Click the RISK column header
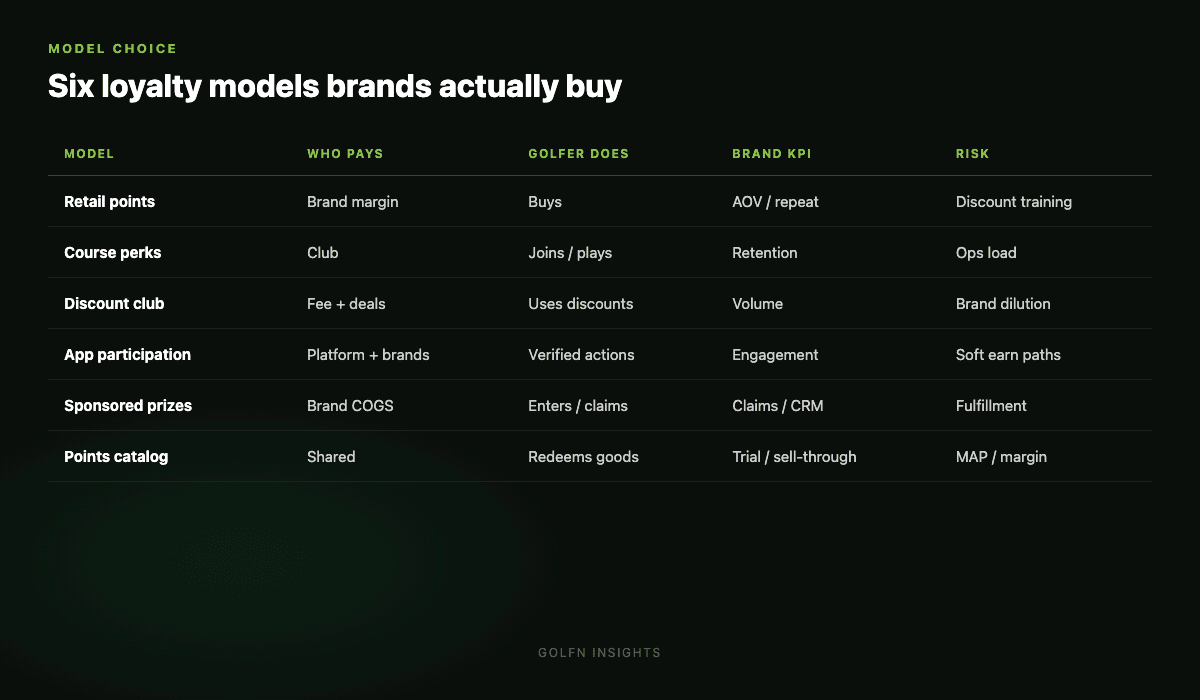 tap(972, 154)
